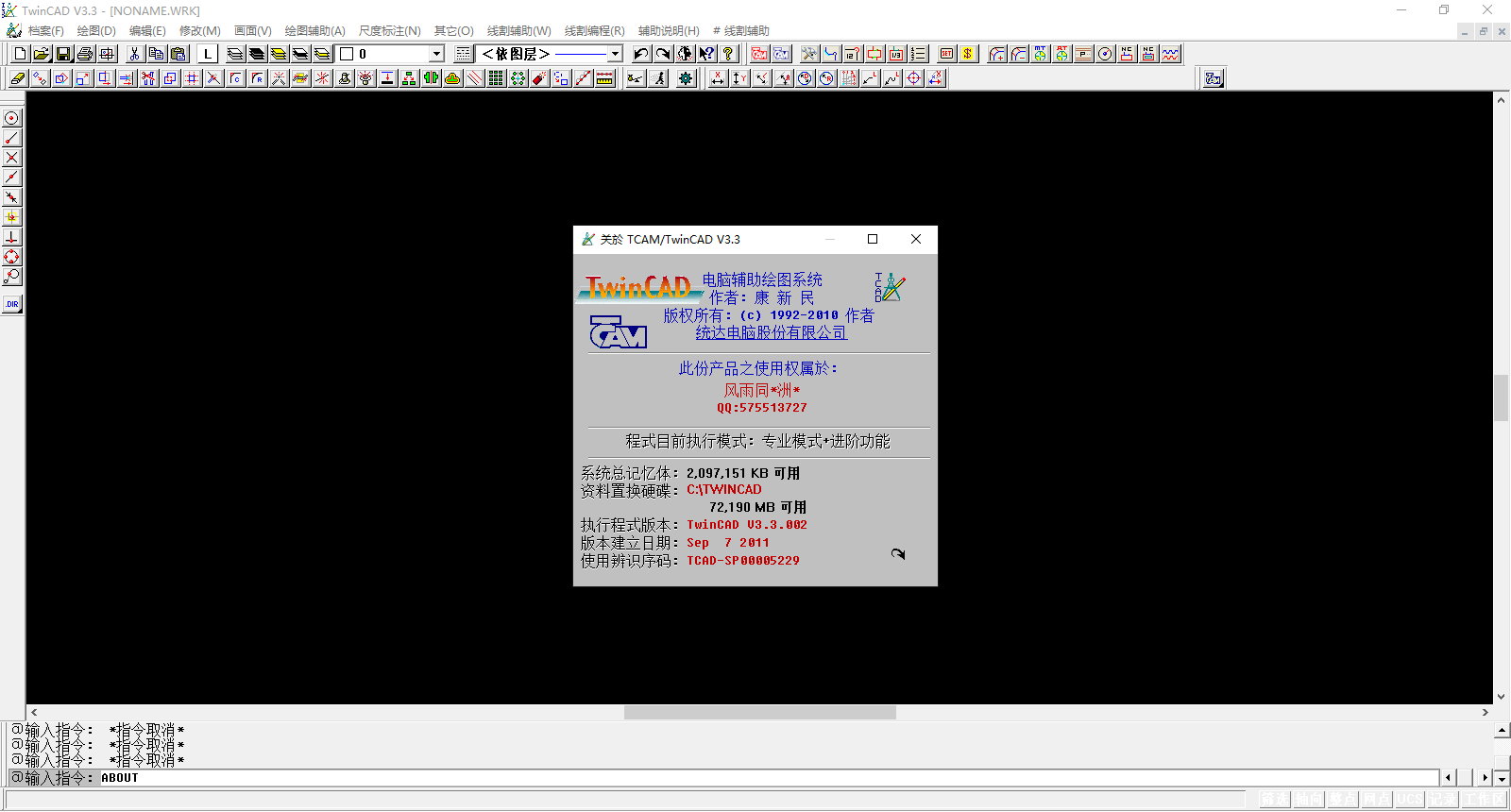Click the yellow dollar sign icon
Image resolution: width=1511 pixels, height=812 pixels.
[x=968, y=54]
